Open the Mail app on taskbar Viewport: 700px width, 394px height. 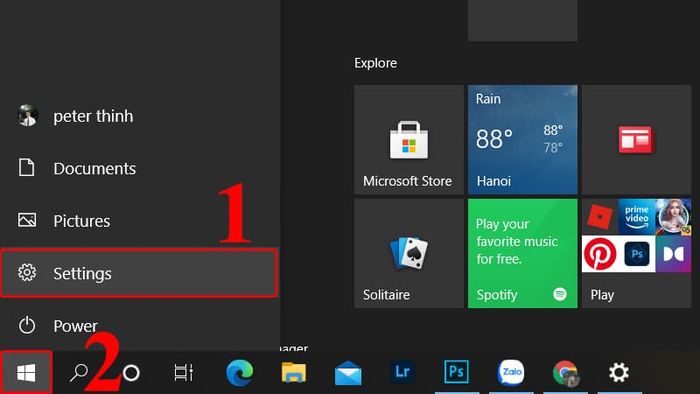tap(348, 373)
